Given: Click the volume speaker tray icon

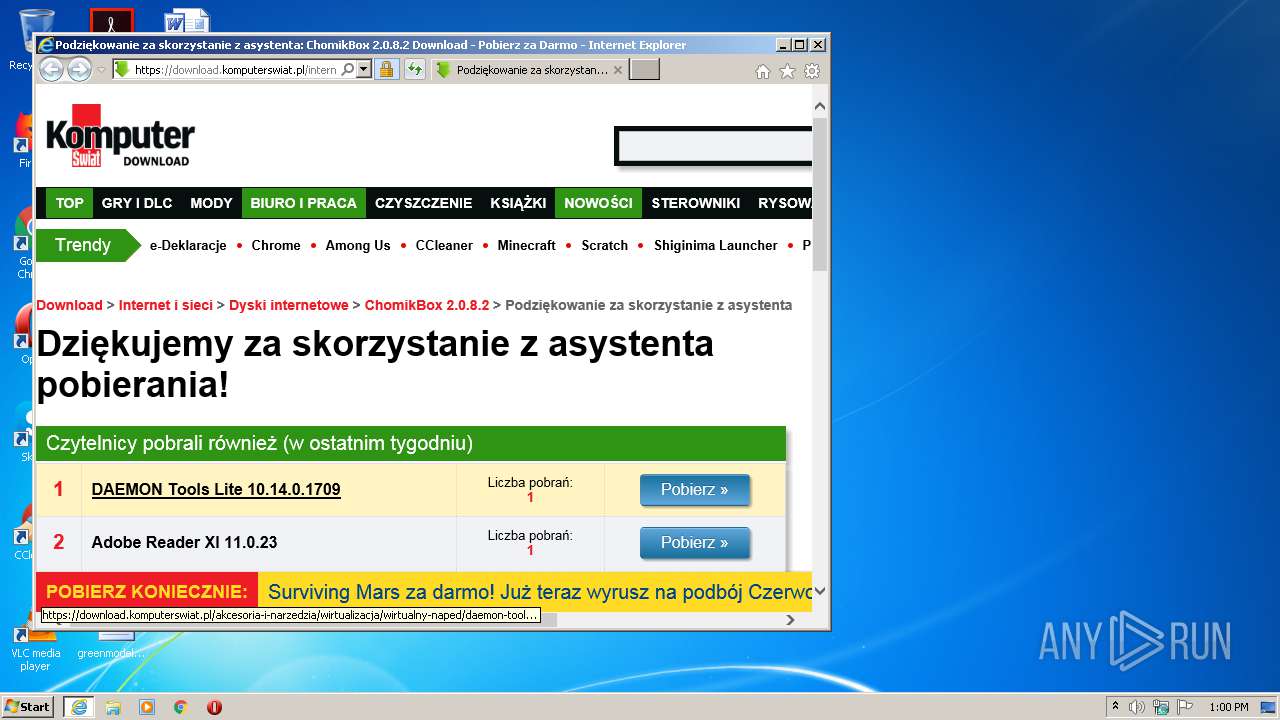Looking at the screenshot, I should tap(1137, 707).
